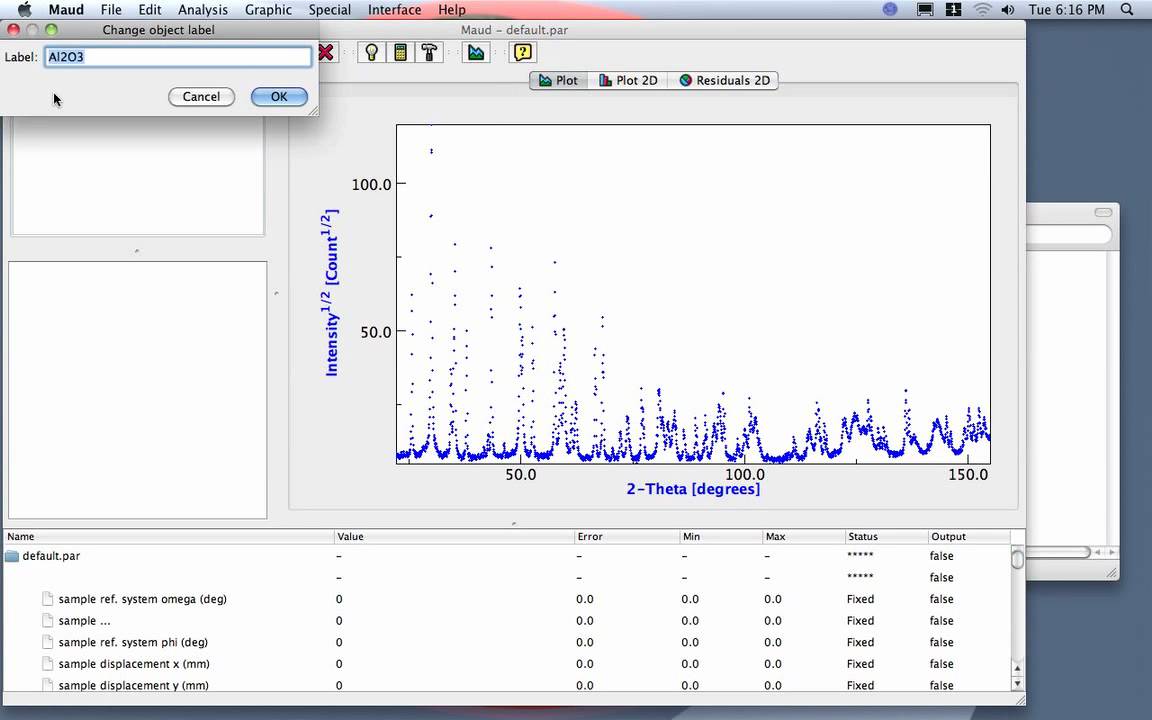The width and height of the screenshot is (1152, 720).
Task: Click Fixed status of sample displacement x
Action: (x=860, y=663)
